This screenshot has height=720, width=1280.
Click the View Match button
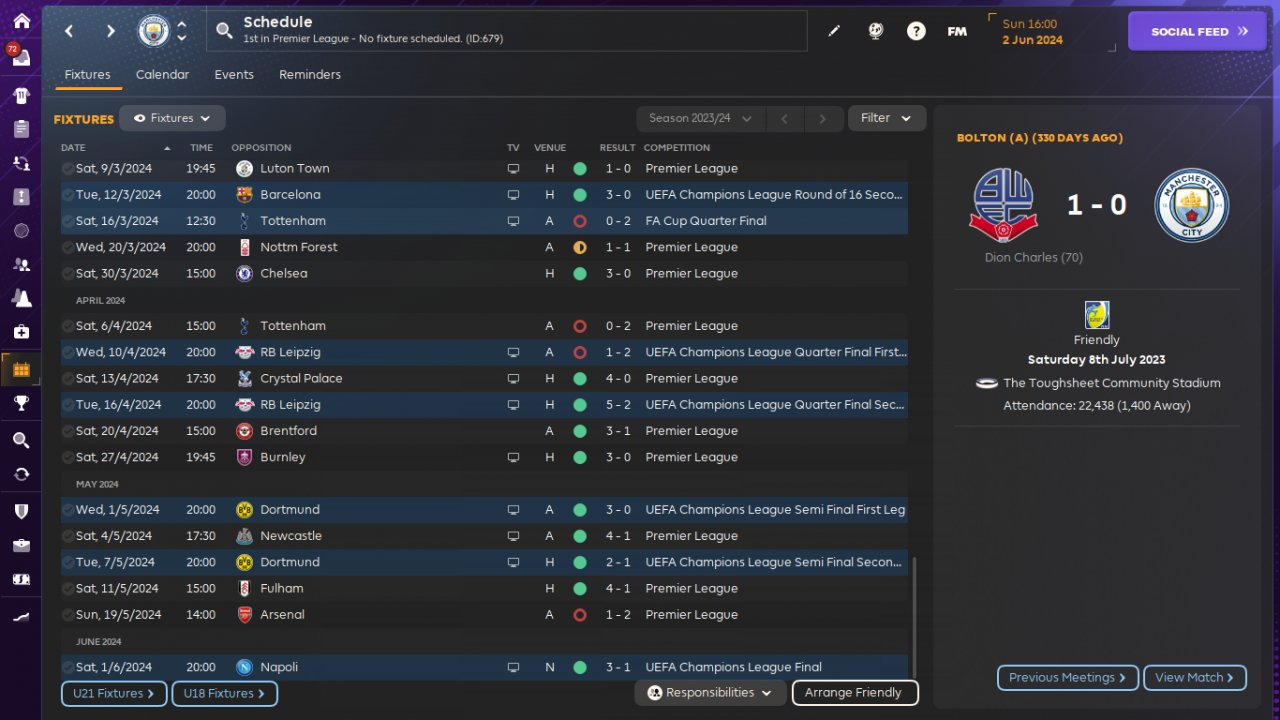point(1195,678)
